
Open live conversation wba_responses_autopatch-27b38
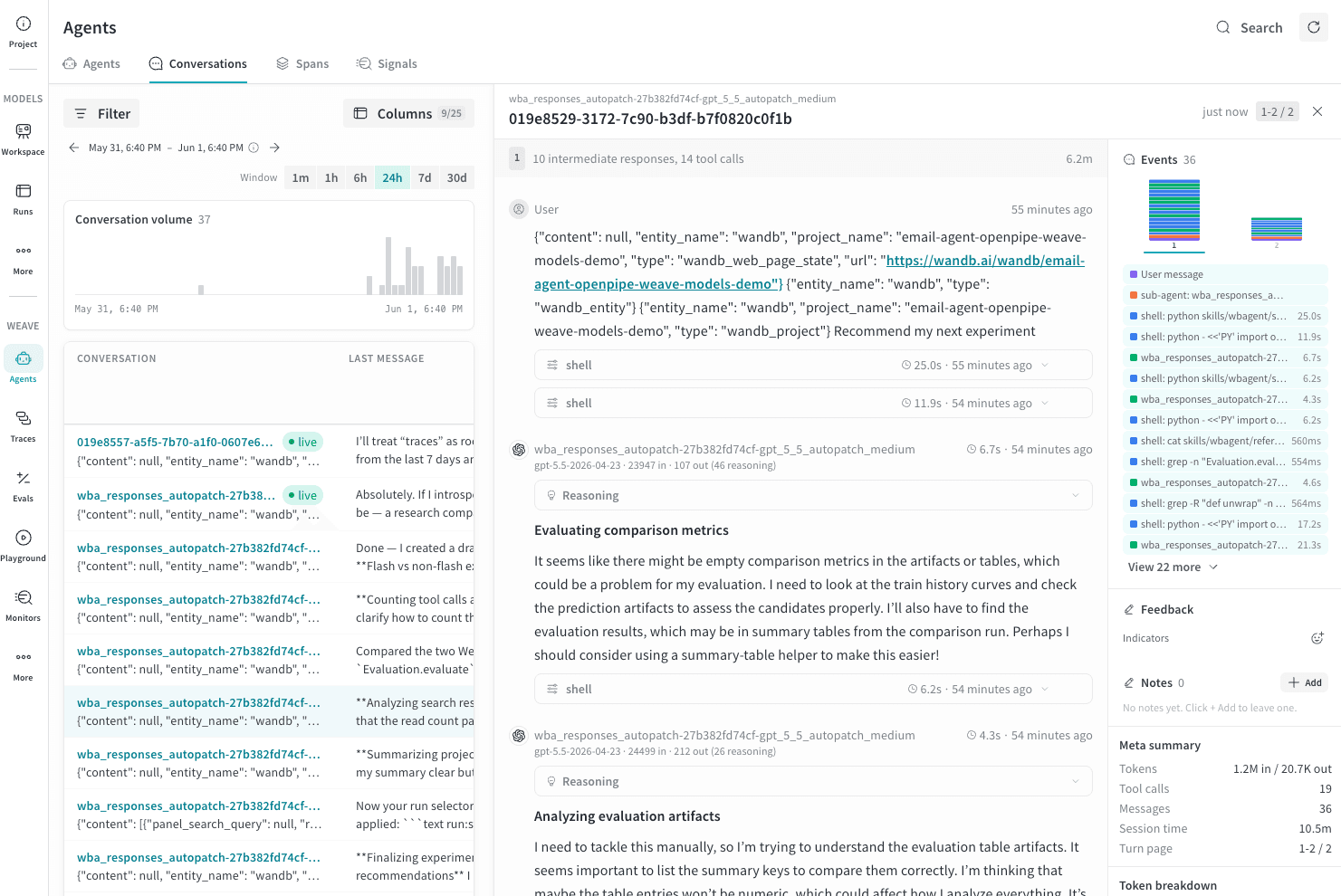click(x=176, y=495)
